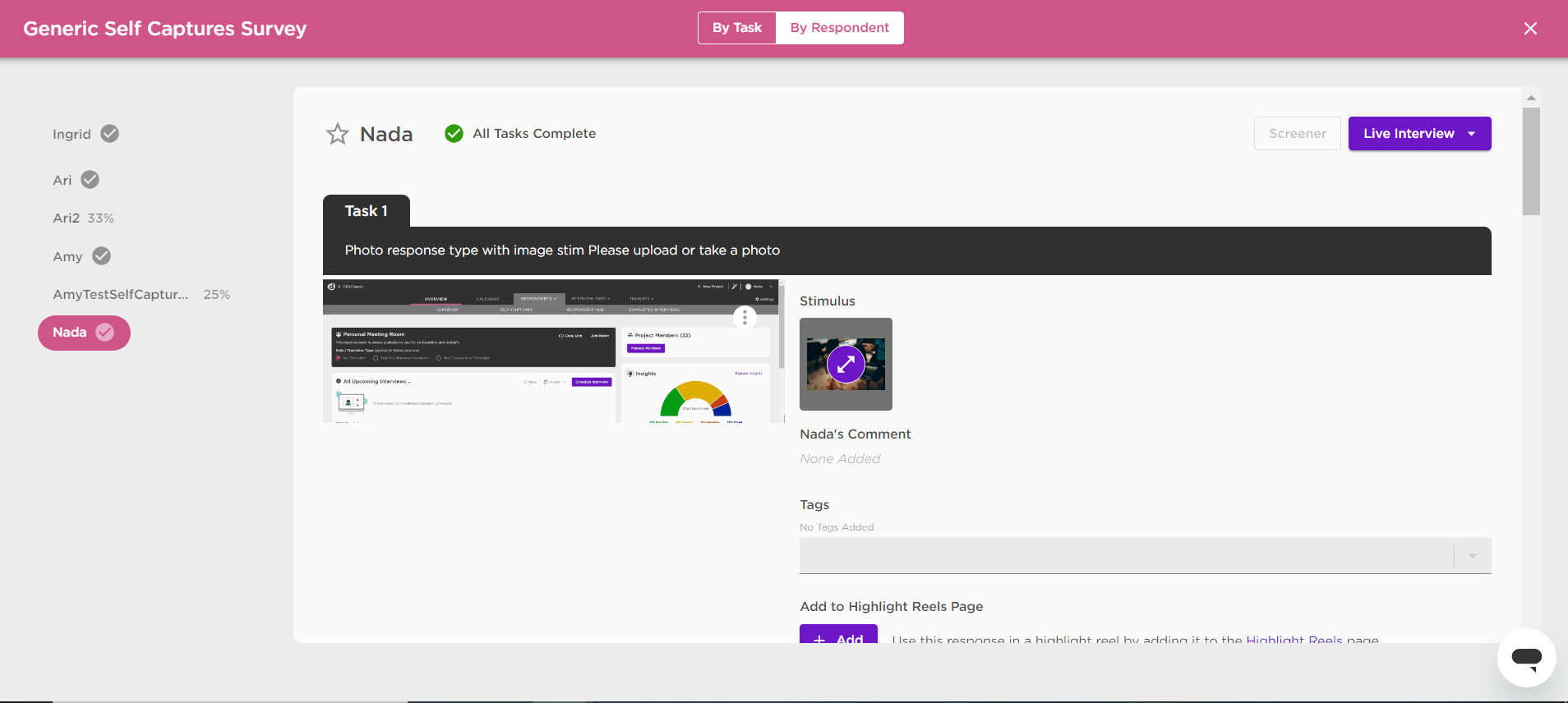
Task: Click the completed checkmark next to Ingrid
Action: click(x=109, y=134)
